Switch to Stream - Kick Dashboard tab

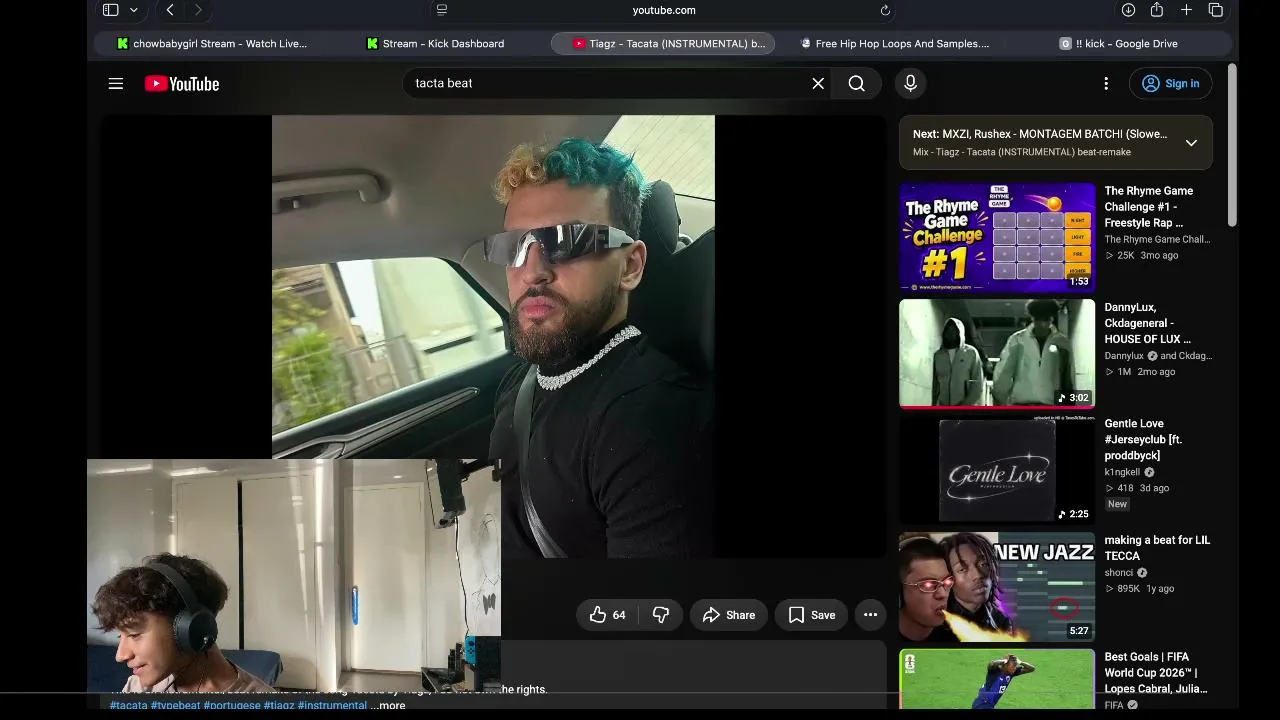coord(435,44)
